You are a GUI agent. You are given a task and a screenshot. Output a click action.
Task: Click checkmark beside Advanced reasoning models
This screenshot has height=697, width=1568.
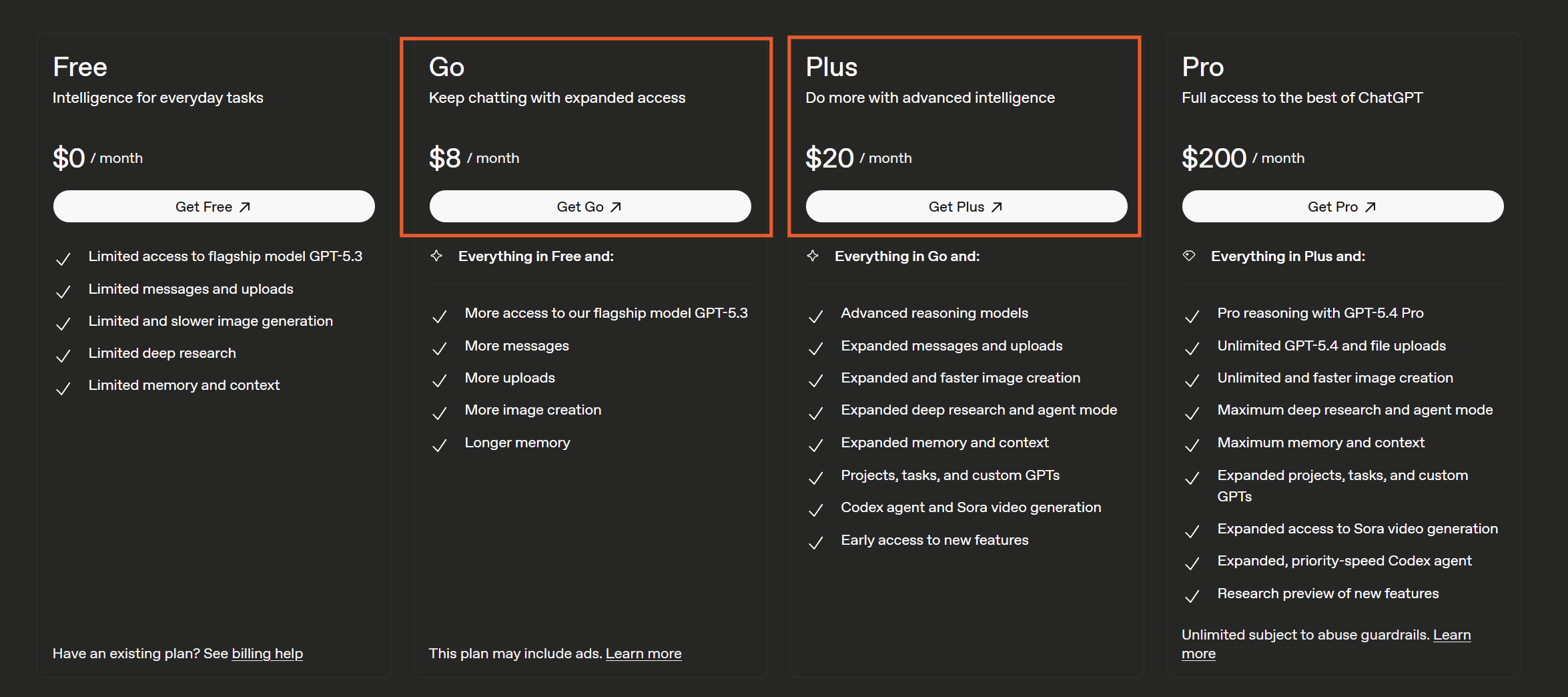coord(815,316)
